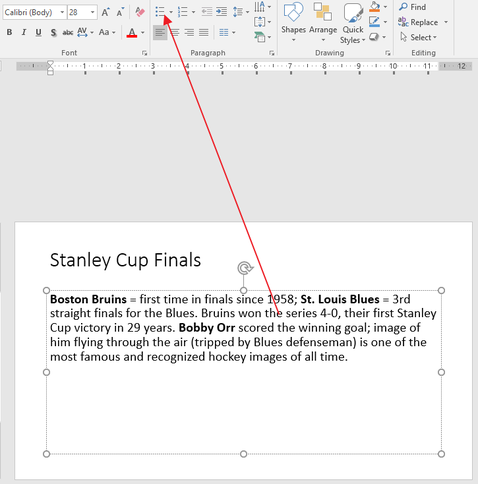Click the text box's right middle resize handle
Image resolution: width=478 pixels, height=484 pixels.
coord(441,372)
